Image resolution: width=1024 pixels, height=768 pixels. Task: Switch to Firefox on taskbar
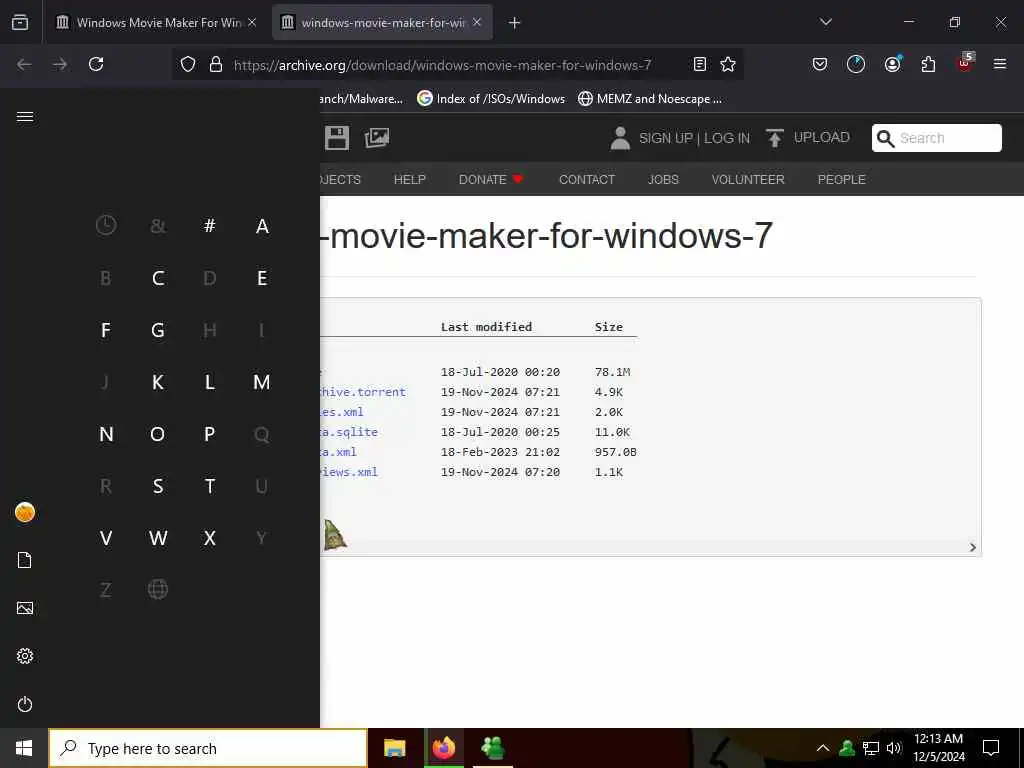[x=443, y=748]
